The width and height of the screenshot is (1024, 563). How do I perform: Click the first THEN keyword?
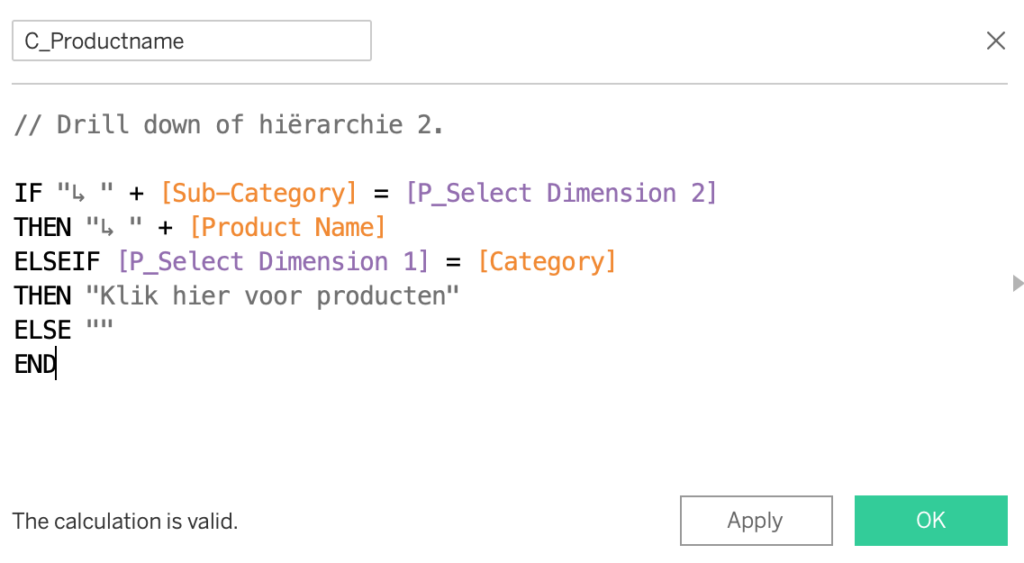[42, 227]
